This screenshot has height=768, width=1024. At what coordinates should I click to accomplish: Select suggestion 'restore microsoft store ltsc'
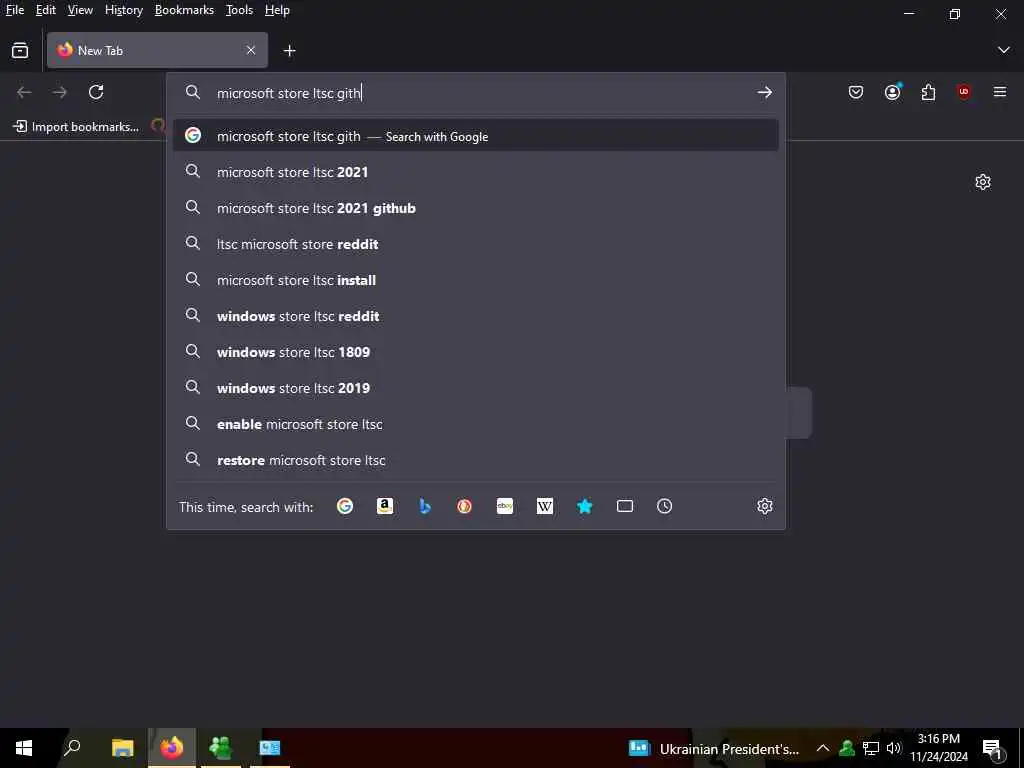click(x=475, y=460)
